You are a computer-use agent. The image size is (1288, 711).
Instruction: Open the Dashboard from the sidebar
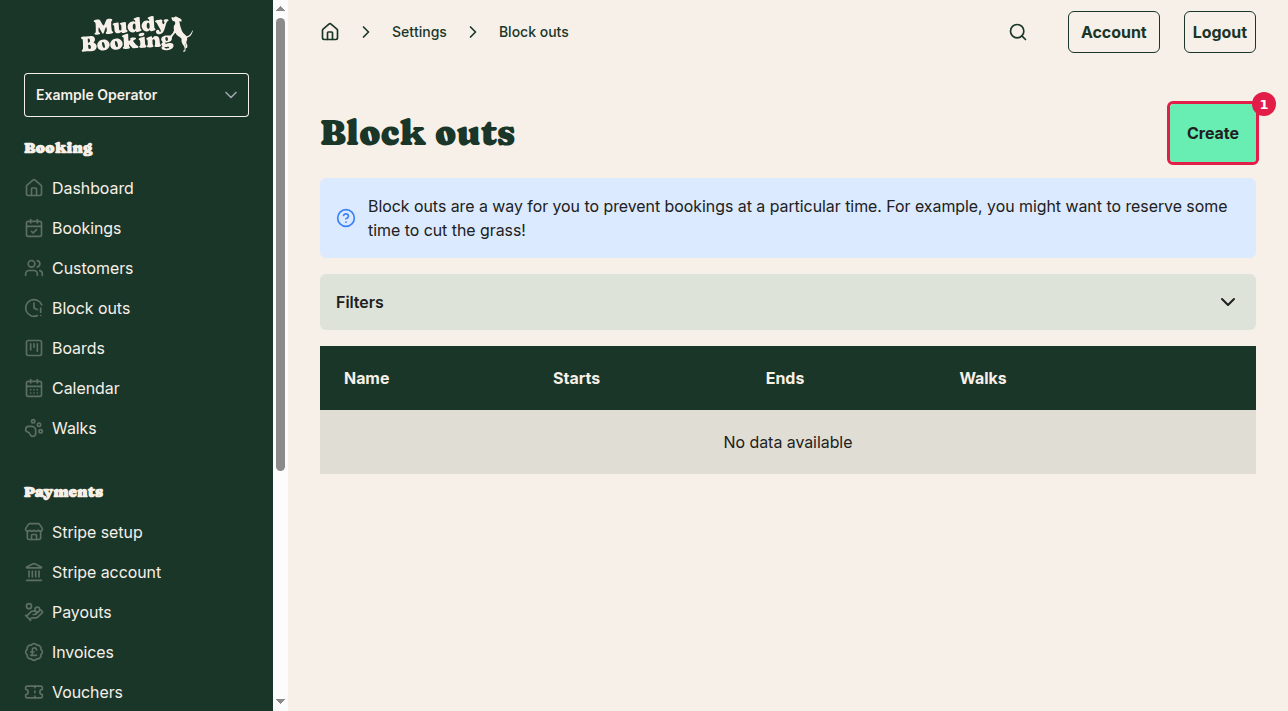point(92,188)
